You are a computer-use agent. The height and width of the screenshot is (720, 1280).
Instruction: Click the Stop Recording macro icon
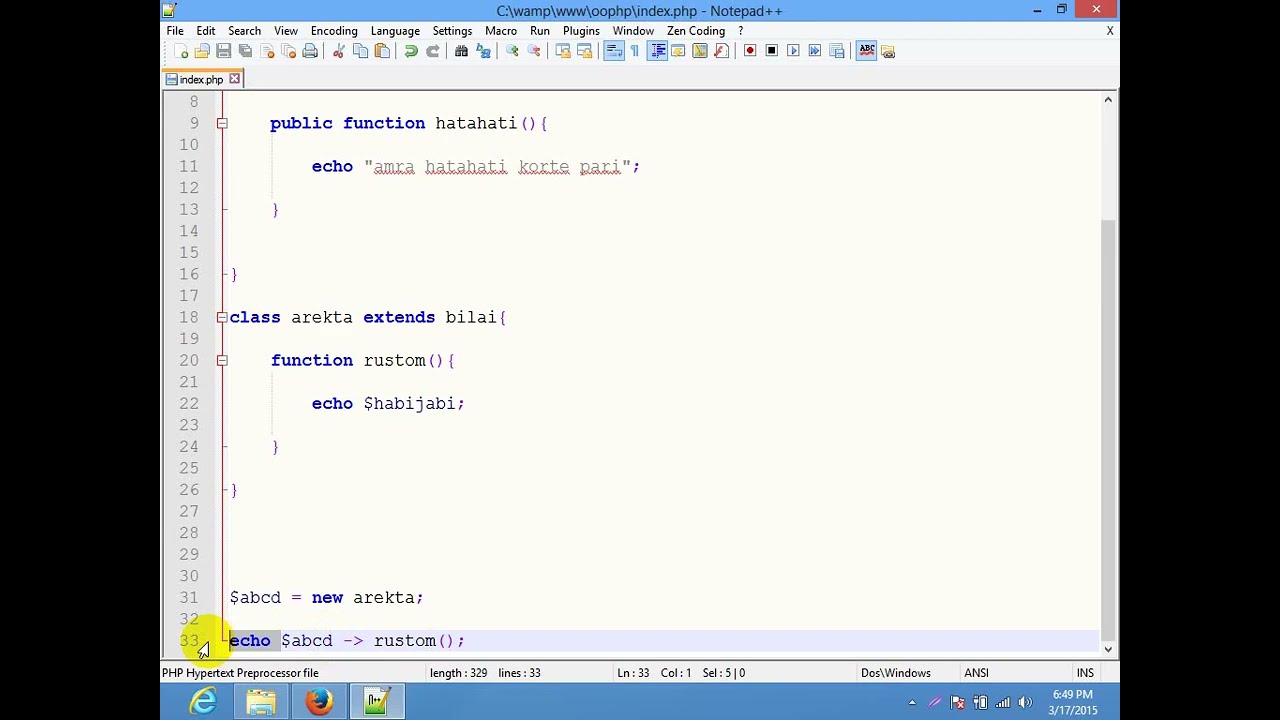pyautogui.click(x=771, y=51)
